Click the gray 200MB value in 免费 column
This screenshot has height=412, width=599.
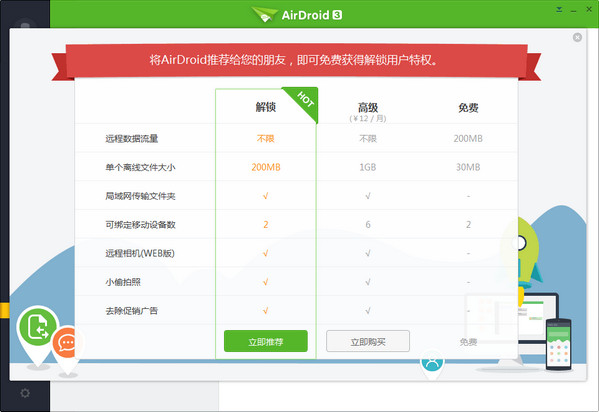point(468,138)
